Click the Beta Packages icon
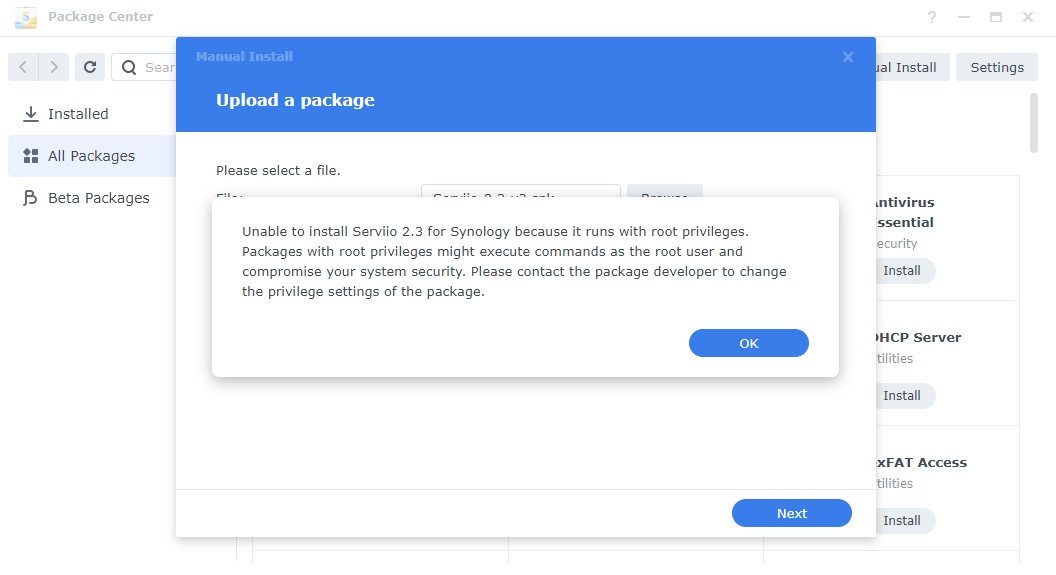The image size is (1056, 575). click(x=30, y=198)
